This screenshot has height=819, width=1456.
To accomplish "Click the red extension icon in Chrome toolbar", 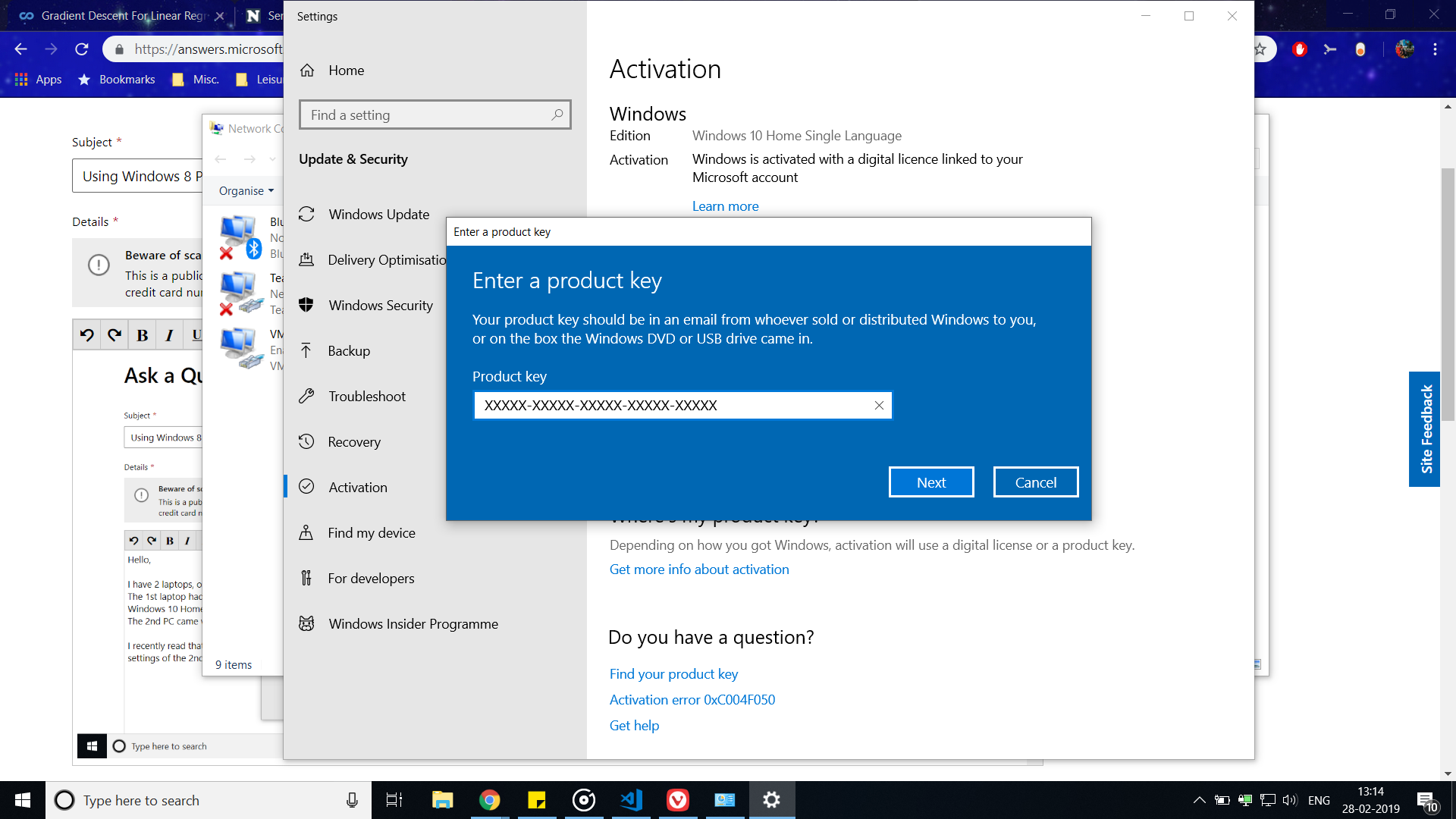I will tap(1300, 49).
